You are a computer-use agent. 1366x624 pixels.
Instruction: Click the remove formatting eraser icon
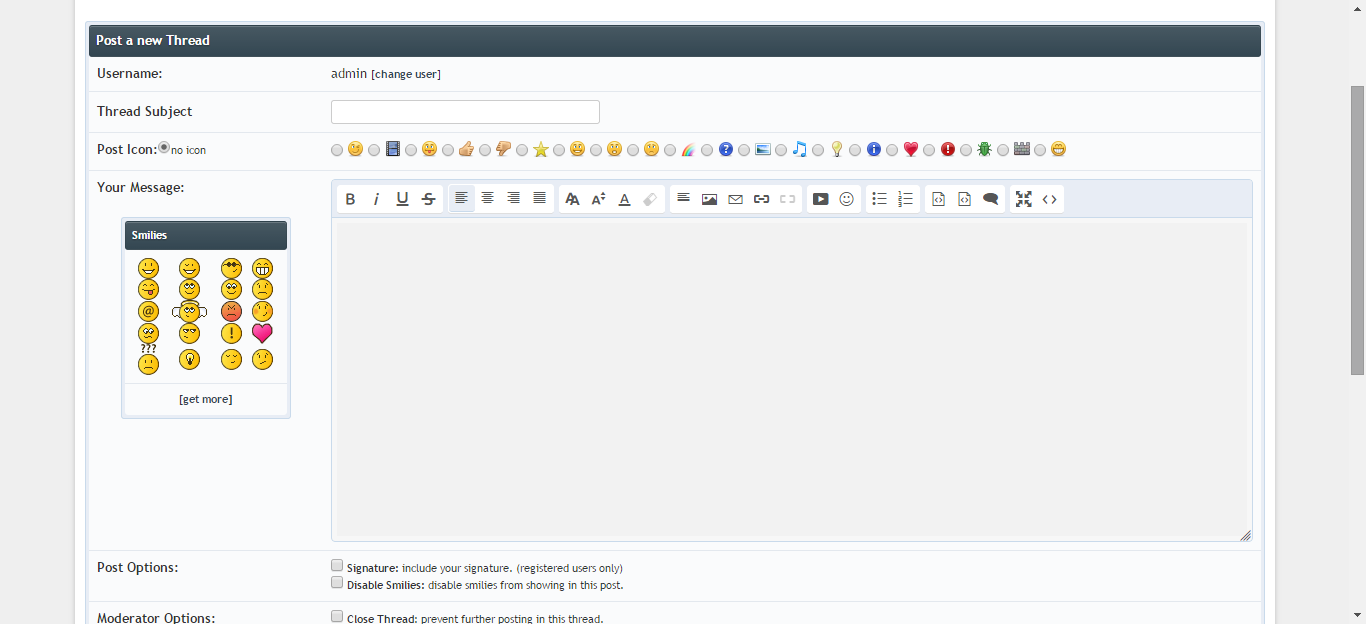650,199
